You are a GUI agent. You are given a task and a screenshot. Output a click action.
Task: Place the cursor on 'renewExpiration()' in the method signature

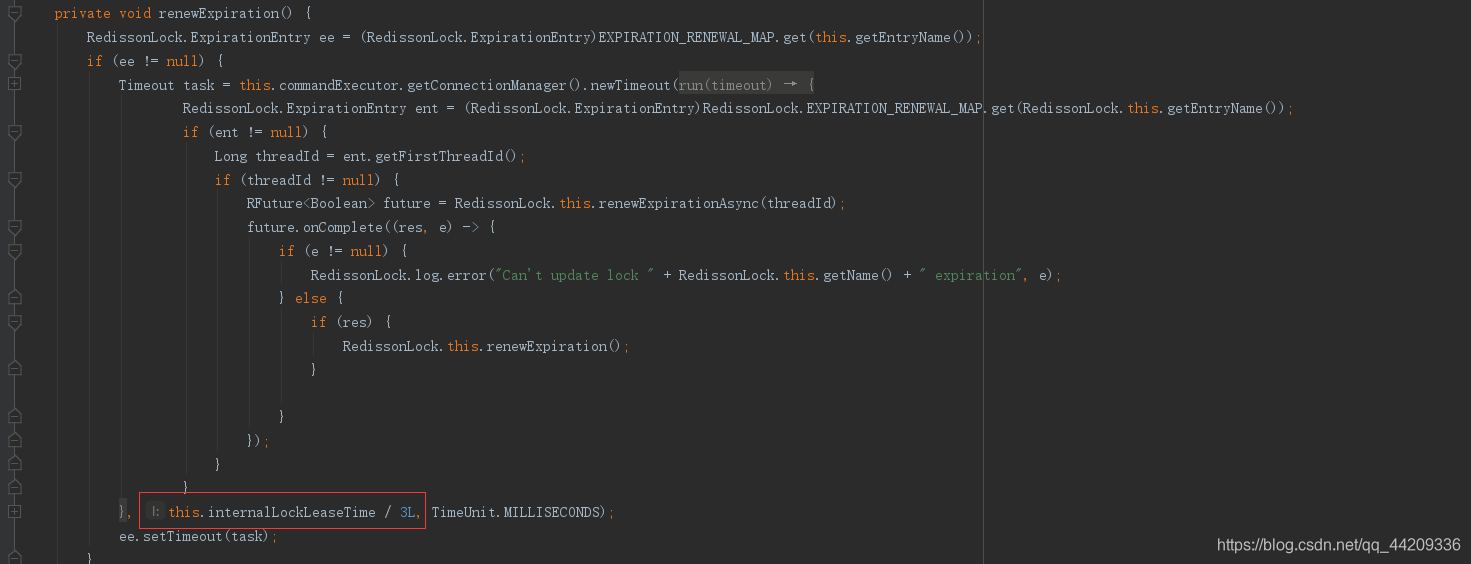(227, 14)
